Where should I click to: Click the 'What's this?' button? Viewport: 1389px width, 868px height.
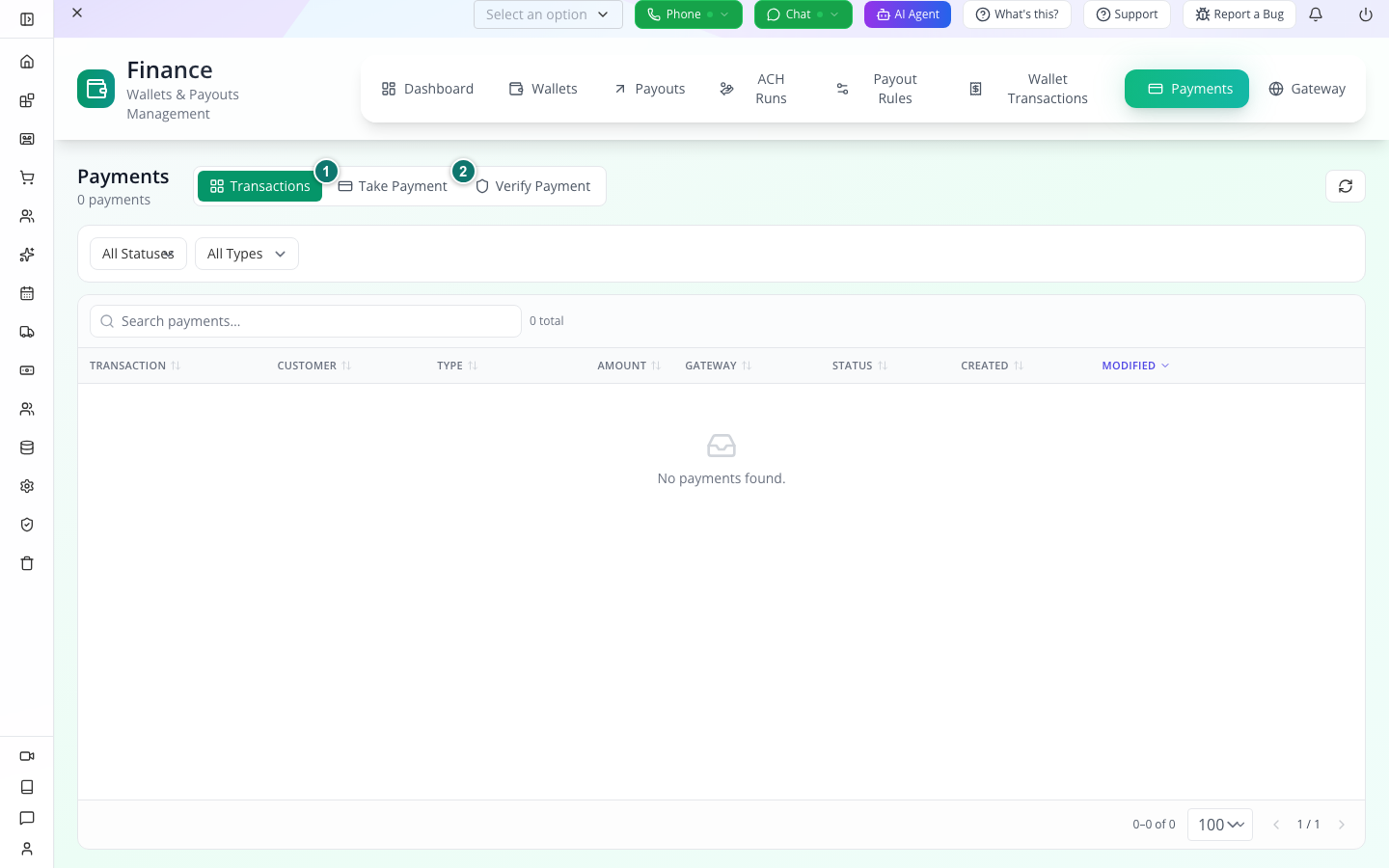[x=1017, y=14]
